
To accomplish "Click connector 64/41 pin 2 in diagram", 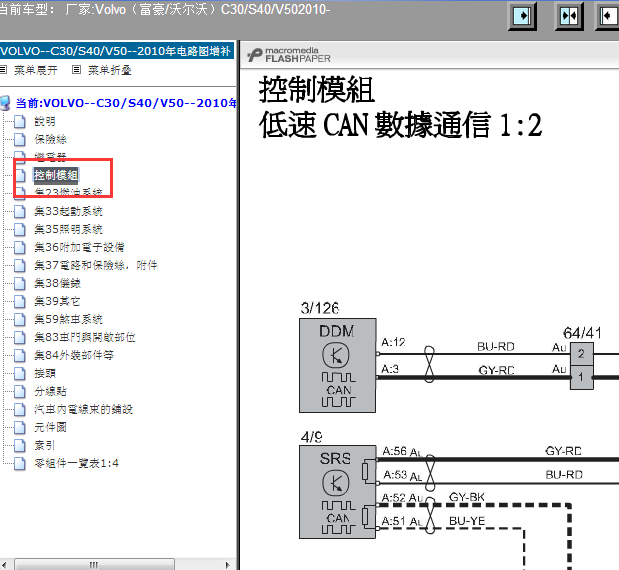I will (x=581, y=354).
